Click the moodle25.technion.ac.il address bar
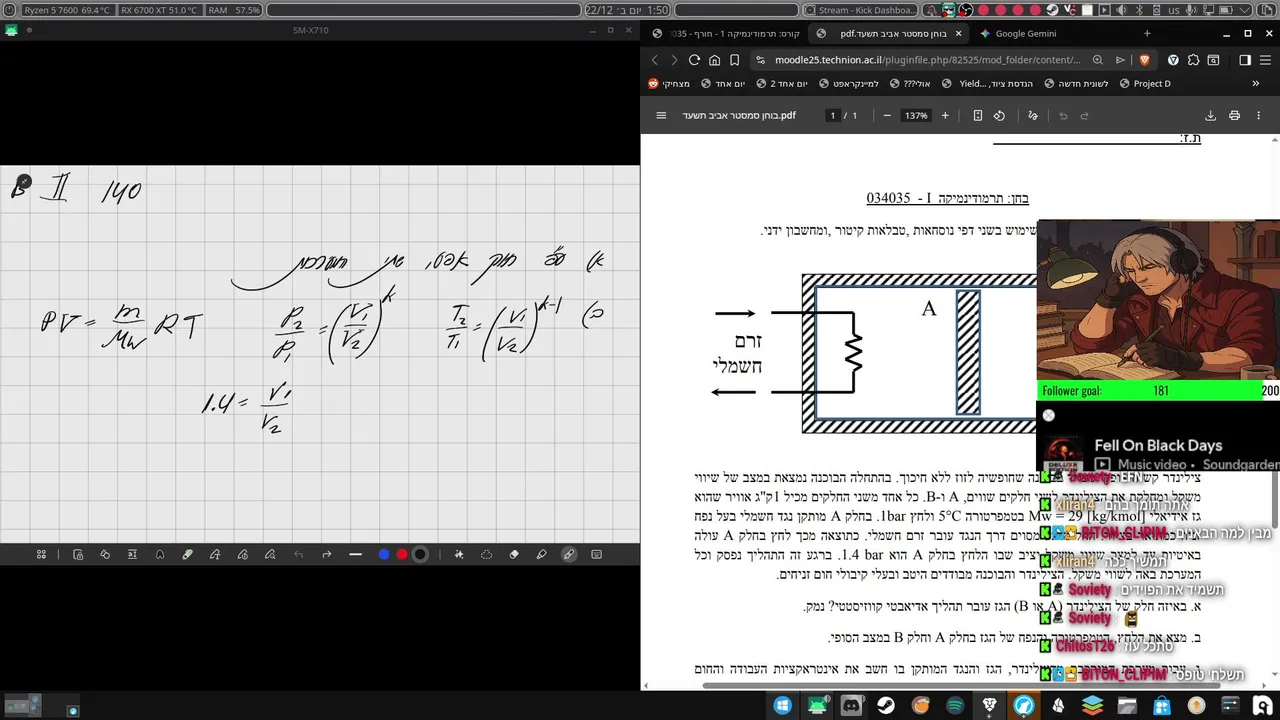The height and width of the screenshot is (720, 1280). pyautogui.click(x=927, y=60)
